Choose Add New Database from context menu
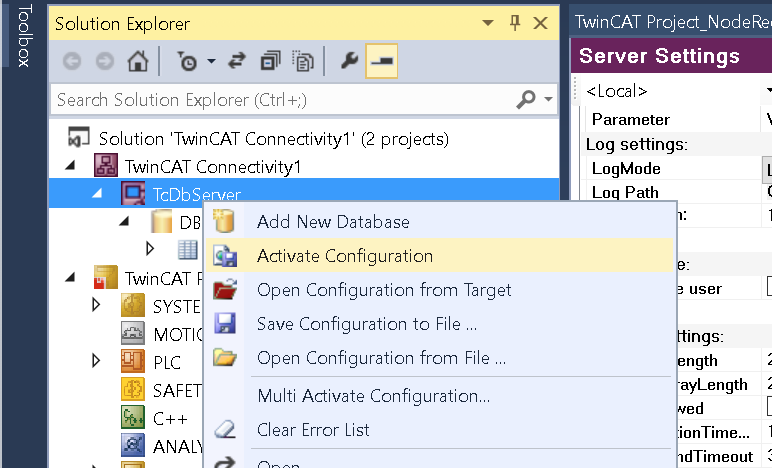 pyautogui.click(x=440, y=222)
